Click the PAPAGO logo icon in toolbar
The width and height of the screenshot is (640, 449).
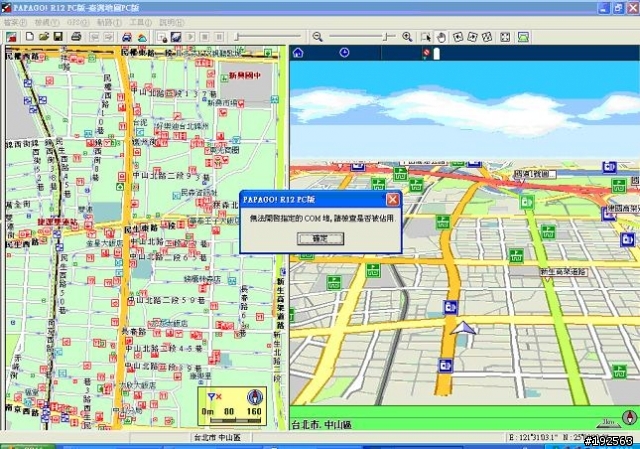pyautogui.click(x=11, y=37)
